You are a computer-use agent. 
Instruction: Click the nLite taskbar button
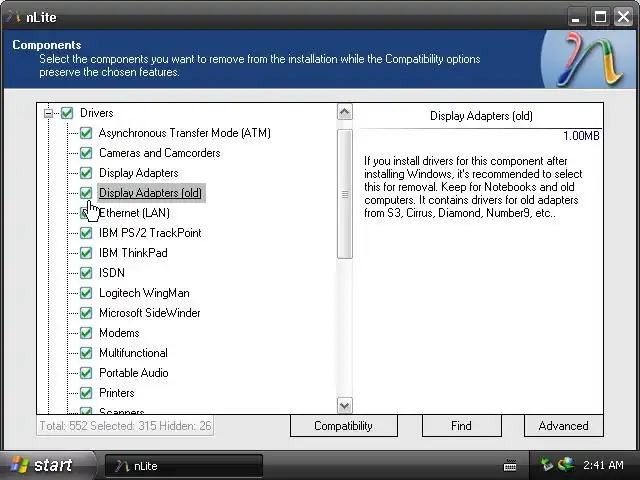tap(184, 466)
